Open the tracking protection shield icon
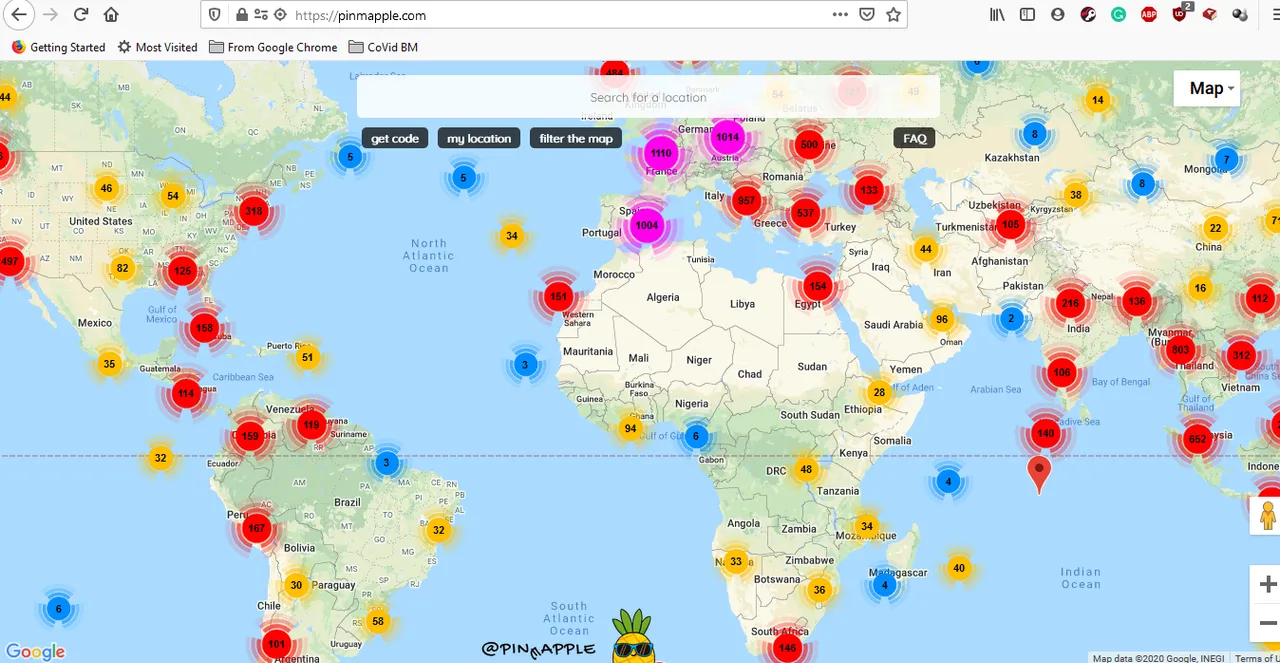 click(x=215, y=15)
